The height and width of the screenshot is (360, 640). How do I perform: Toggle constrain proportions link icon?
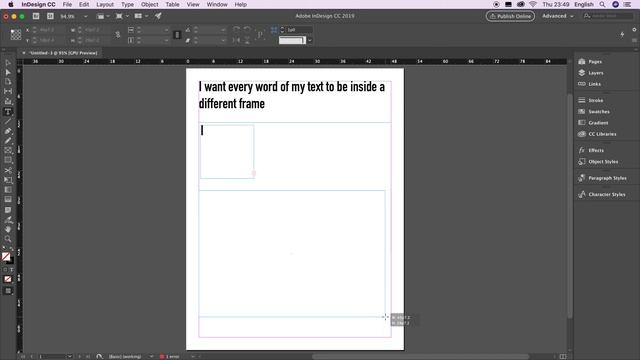[118, 35]
